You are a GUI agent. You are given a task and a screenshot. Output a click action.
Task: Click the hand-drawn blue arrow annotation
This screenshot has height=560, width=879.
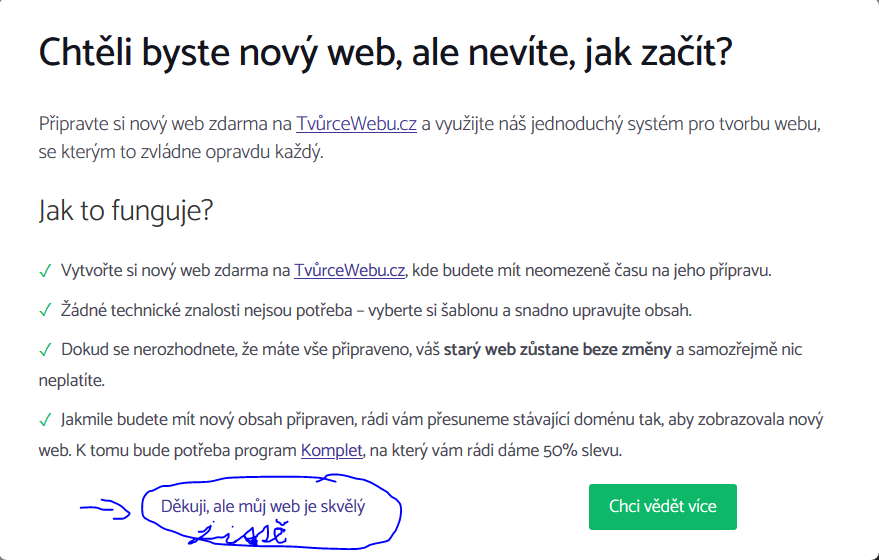[x=104, y=509]
